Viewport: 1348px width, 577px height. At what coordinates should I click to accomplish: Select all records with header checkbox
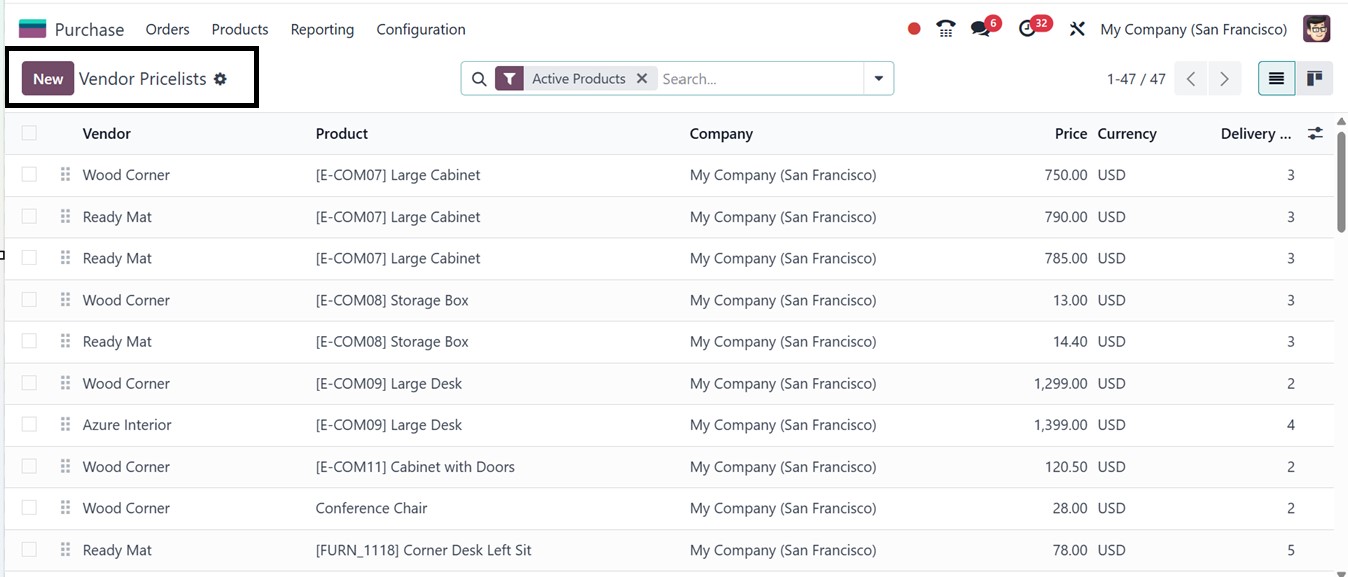29,133
